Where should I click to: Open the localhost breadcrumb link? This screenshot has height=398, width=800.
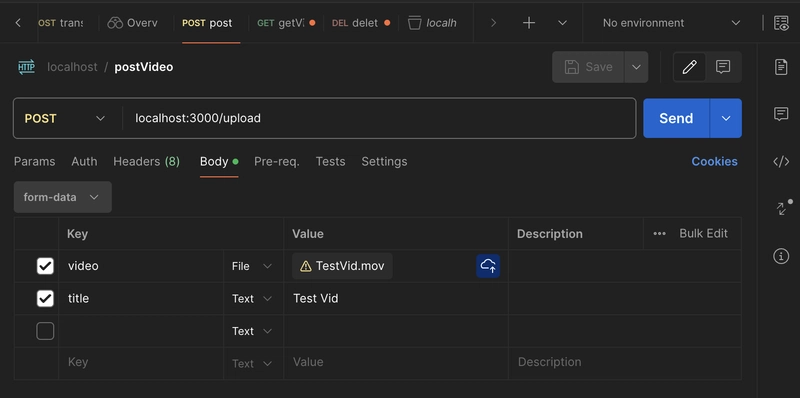(72, 67)
